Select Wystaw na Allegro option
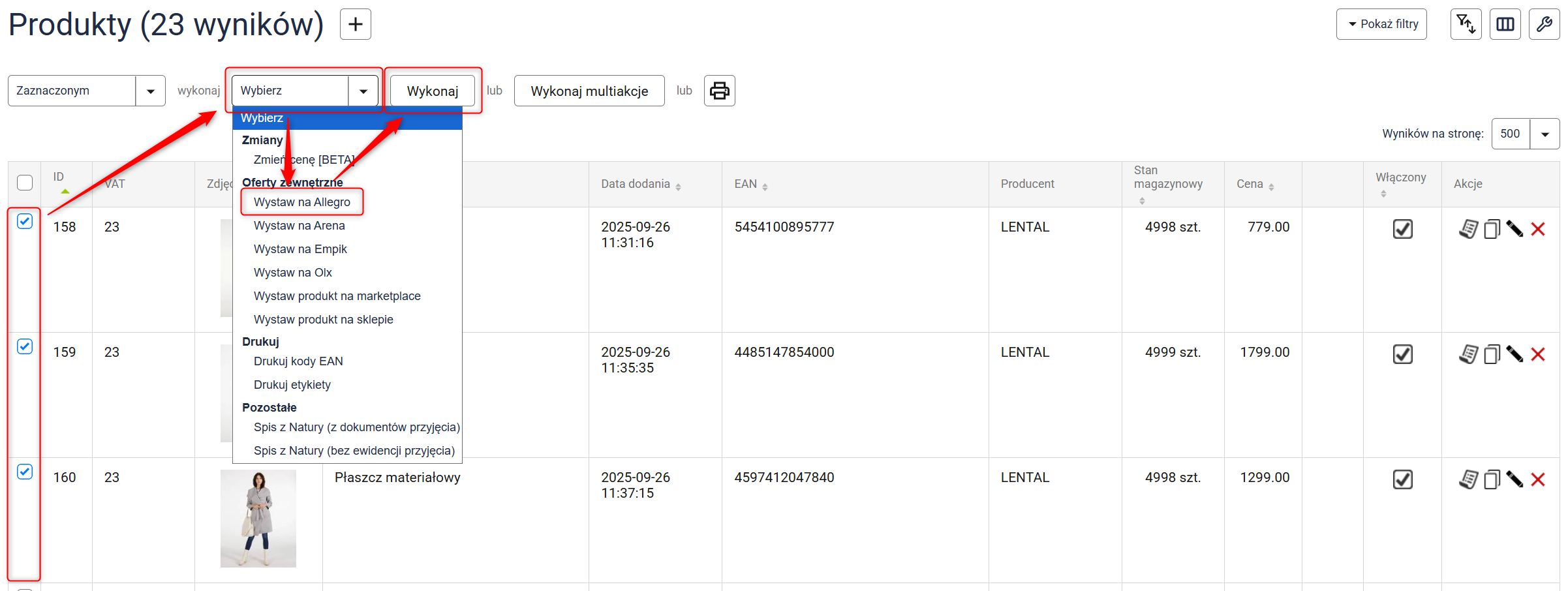Viewport: 1568px width, 591px height. click(x=301, y=202)
